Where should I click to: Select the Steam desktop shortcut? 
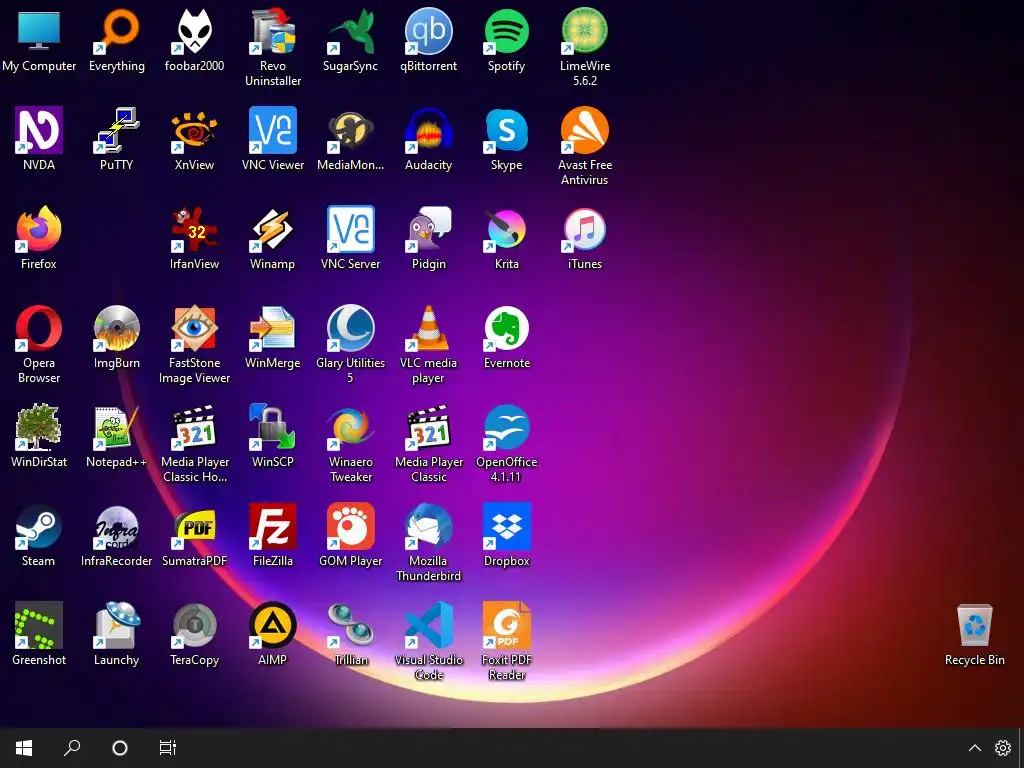point(39,527)
